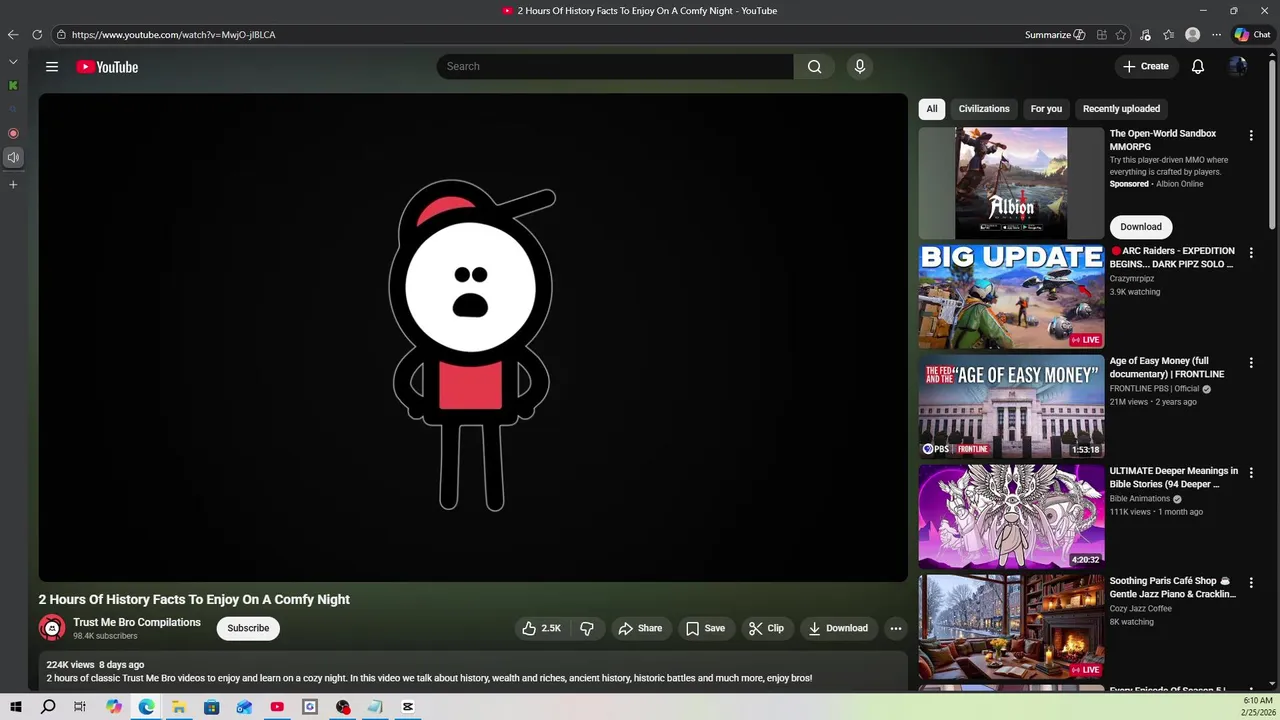The height and width of the screenshot is (720, 1280).
Task: Open options for Age of Easy Money video
Action: click(x=1250, y=363)
